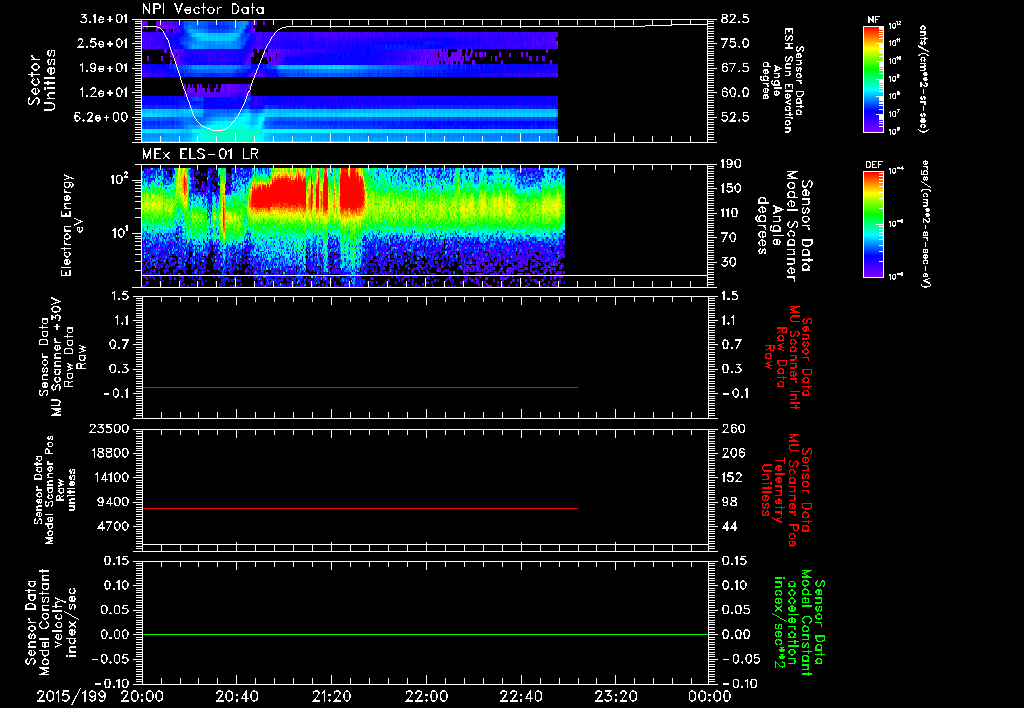Click the 190 scanner angle tick
This screenshot has height=708, width=1024.
point(731,164)
